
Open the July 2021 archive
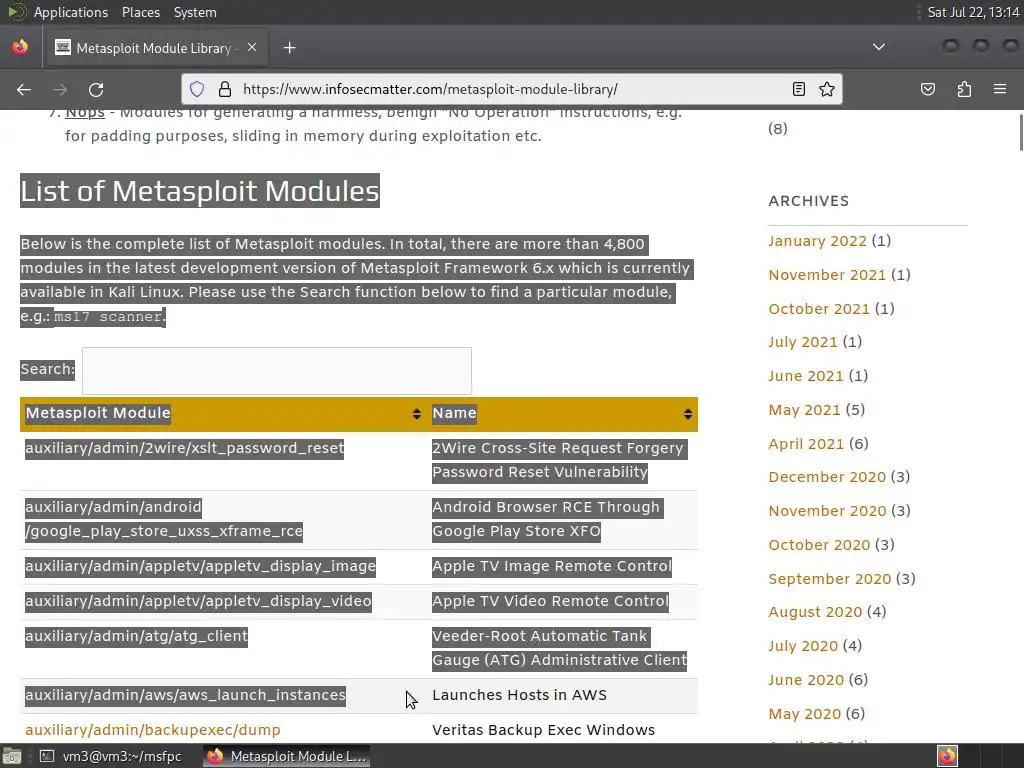point(803,342)
